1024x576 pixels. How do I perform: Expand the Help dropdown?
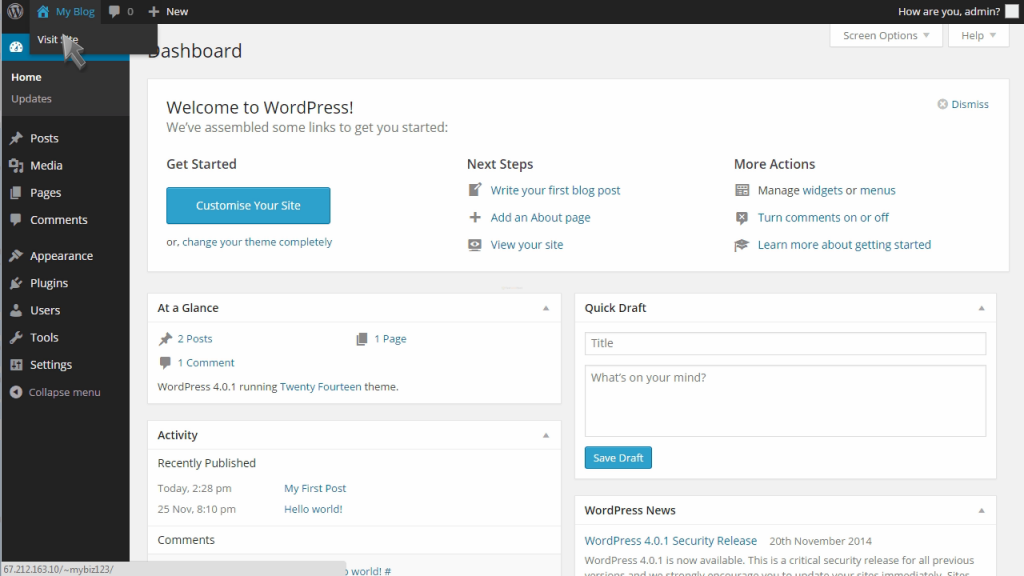coord(977,35)
